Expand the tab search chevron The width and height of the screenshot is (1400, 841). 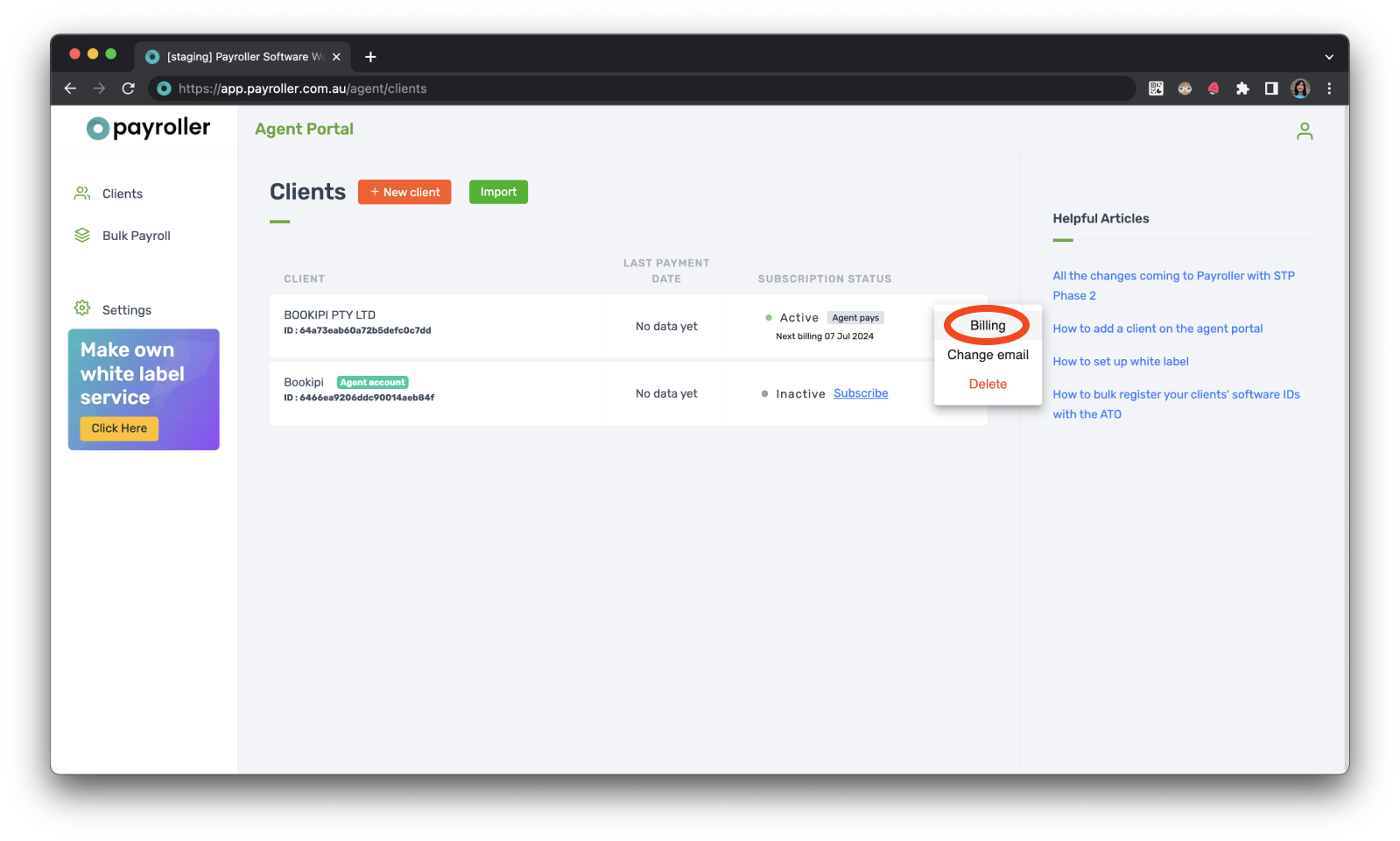pos(1329,57)
